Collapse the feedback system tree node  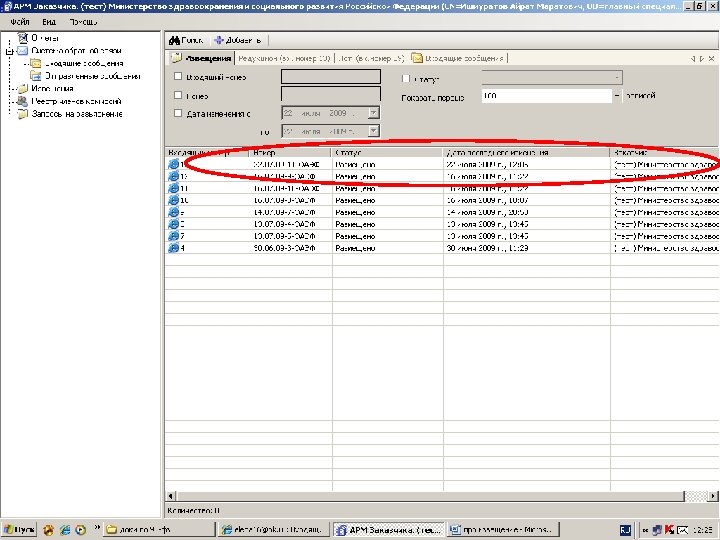click(9, 51)
